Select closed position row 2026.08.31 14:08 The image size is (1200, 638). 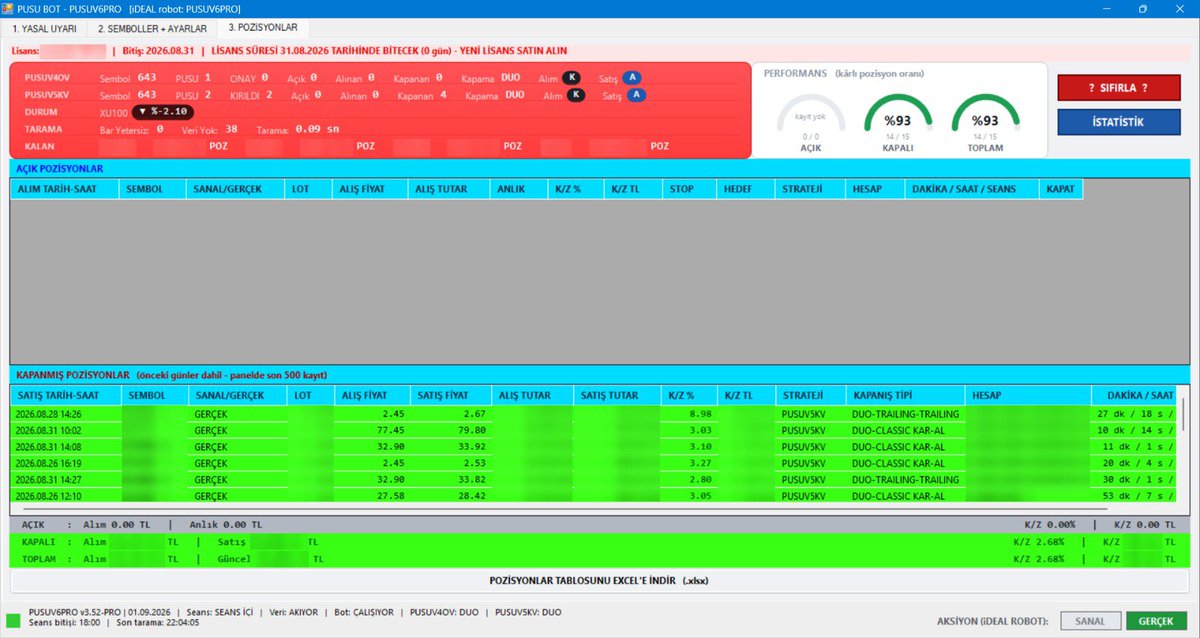pos(594,446)
